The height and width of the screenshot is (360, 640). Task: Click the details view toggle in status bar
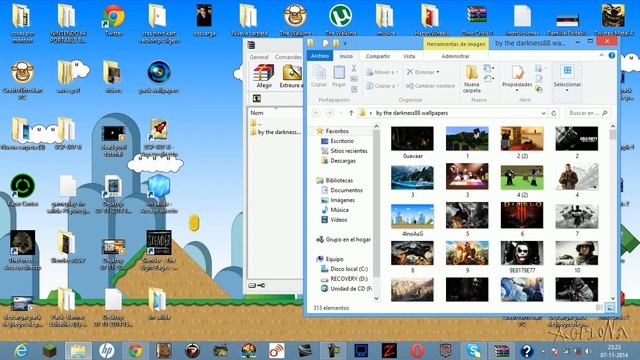point(599,308)
